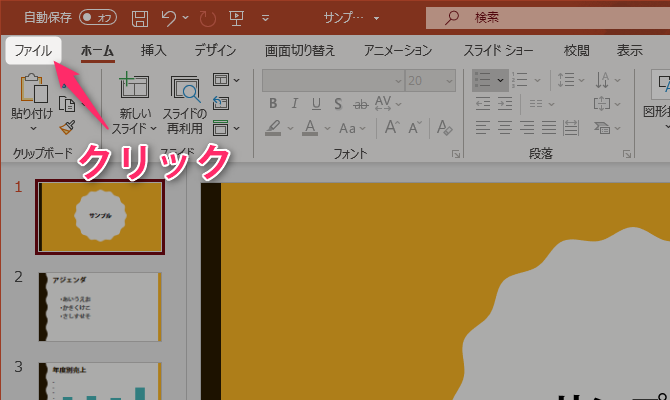
Task: Expand 新しいスライド dropdown arrow
Action: tap(153, 128)
